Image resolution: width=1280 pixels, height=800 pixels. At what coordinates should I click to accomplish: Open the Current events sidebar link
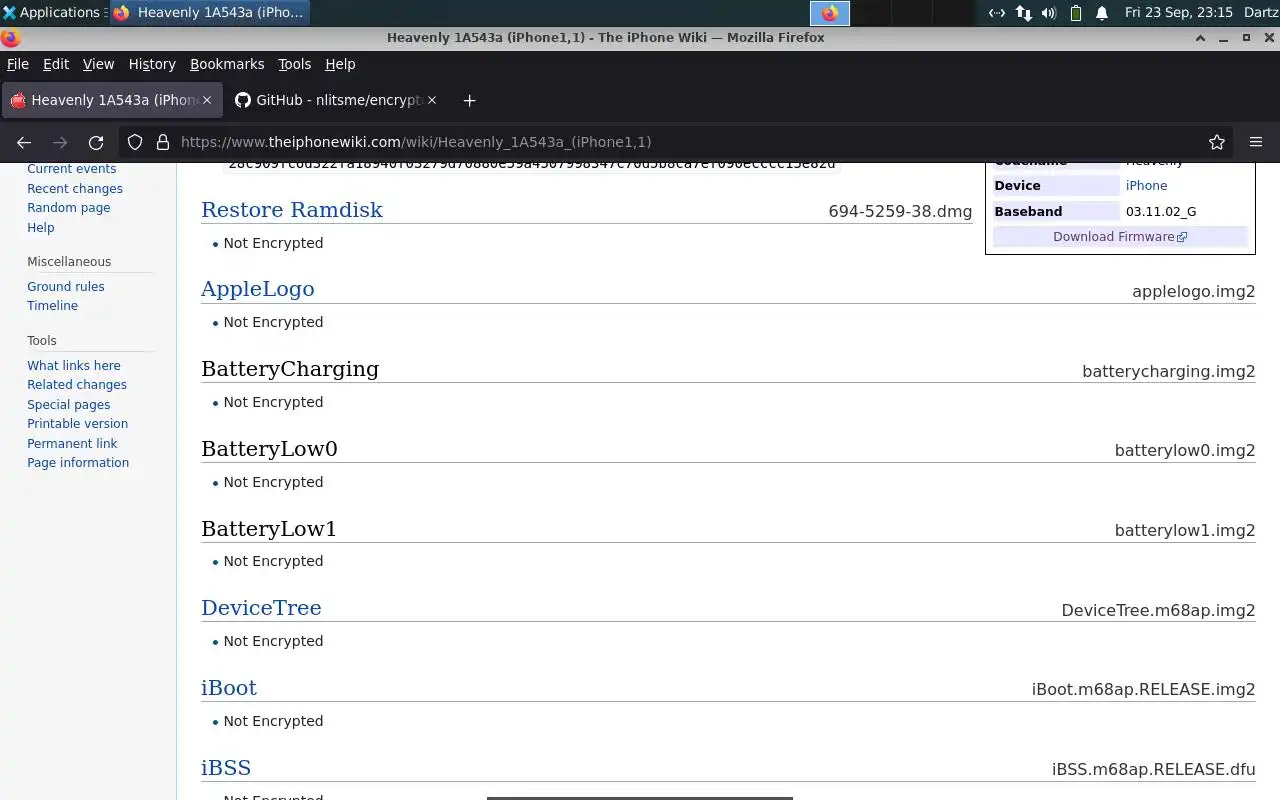[x=71, y=169]
